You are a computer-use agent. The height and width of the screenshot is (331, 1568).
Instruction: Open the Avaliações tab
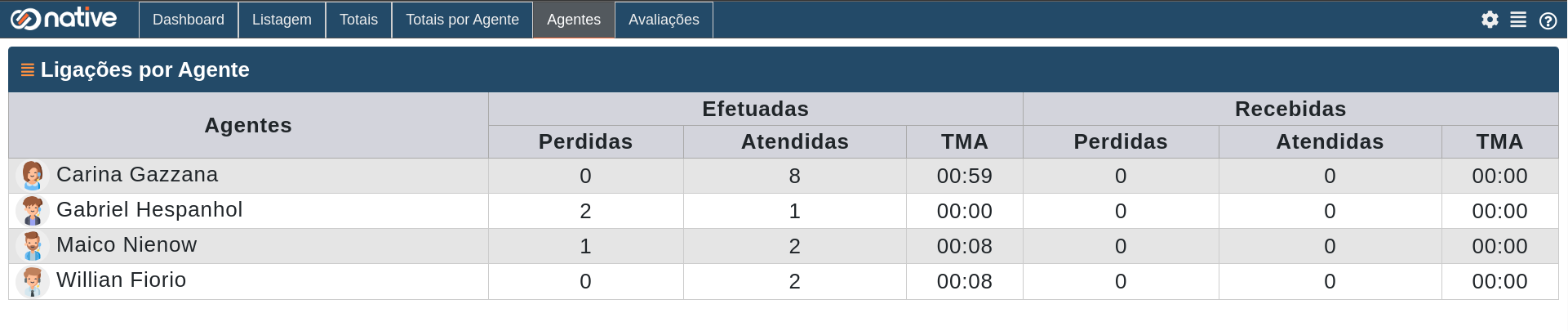pos(664,20)
